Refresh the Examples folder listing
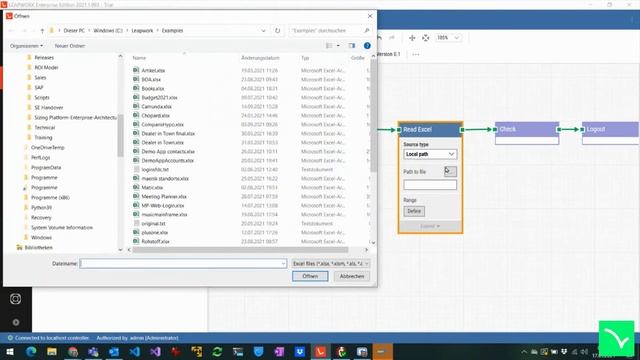Viewport: 640px width, 360px height. pyautogui.click(x=278, y=31)
